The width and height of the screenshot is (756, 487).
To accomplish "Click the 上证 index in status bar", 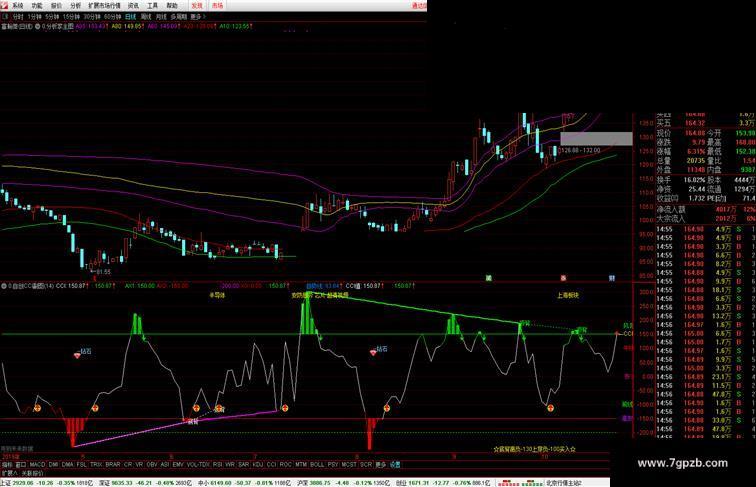I will pyautogui.click(x=48, y=483).
